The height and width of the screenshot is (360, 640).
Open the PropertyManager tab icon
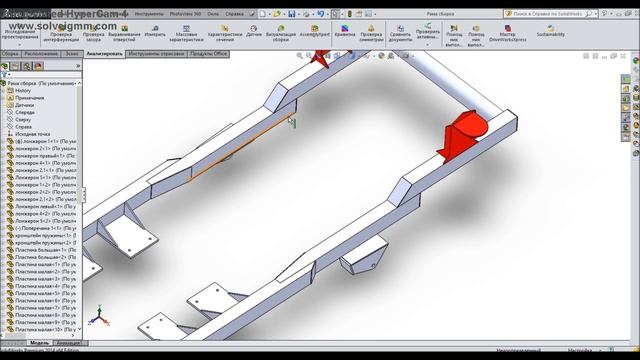tap(15, 66)
